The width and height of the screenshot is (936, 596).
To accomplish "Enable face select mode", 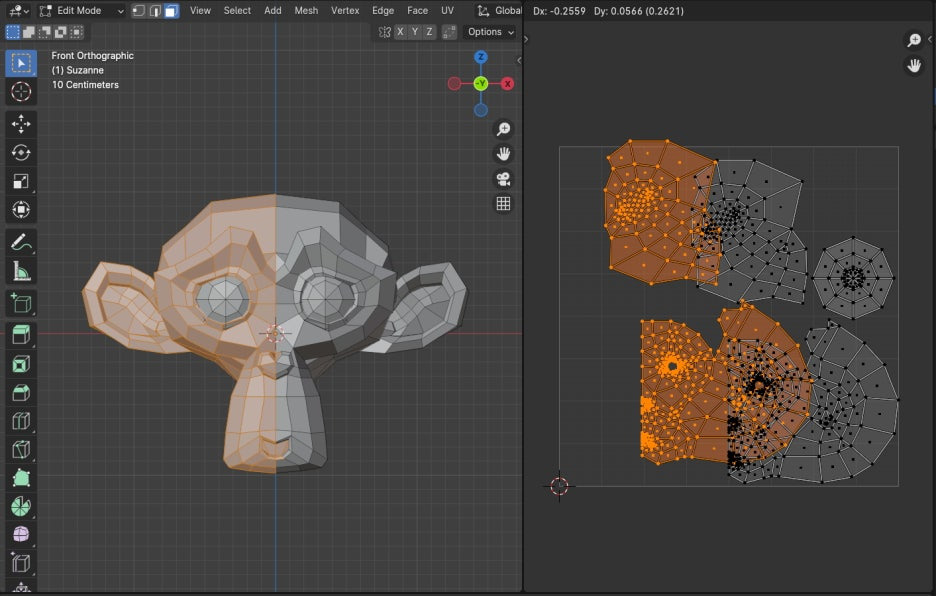I will click(171, 11).
